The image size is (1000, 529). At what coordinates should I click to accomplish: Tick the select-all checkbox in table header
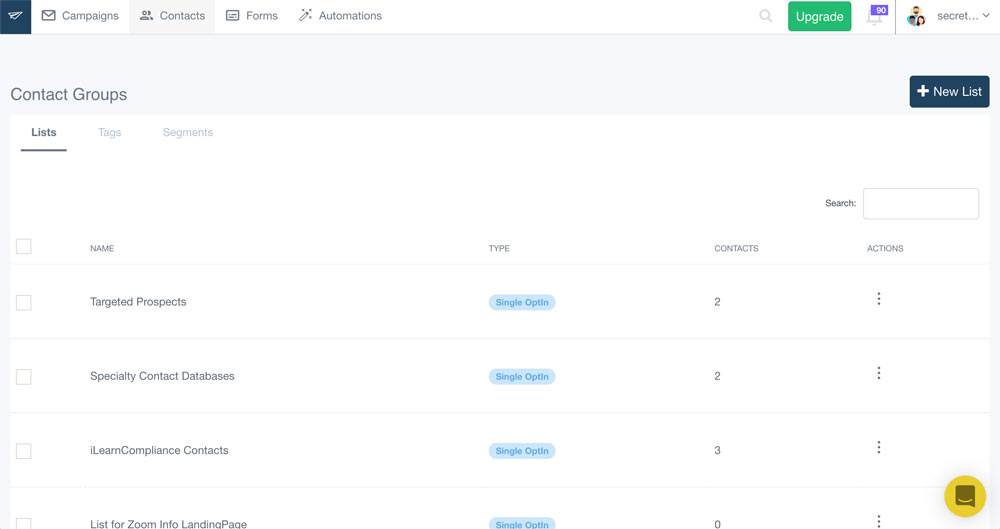(x=24, y=247)
